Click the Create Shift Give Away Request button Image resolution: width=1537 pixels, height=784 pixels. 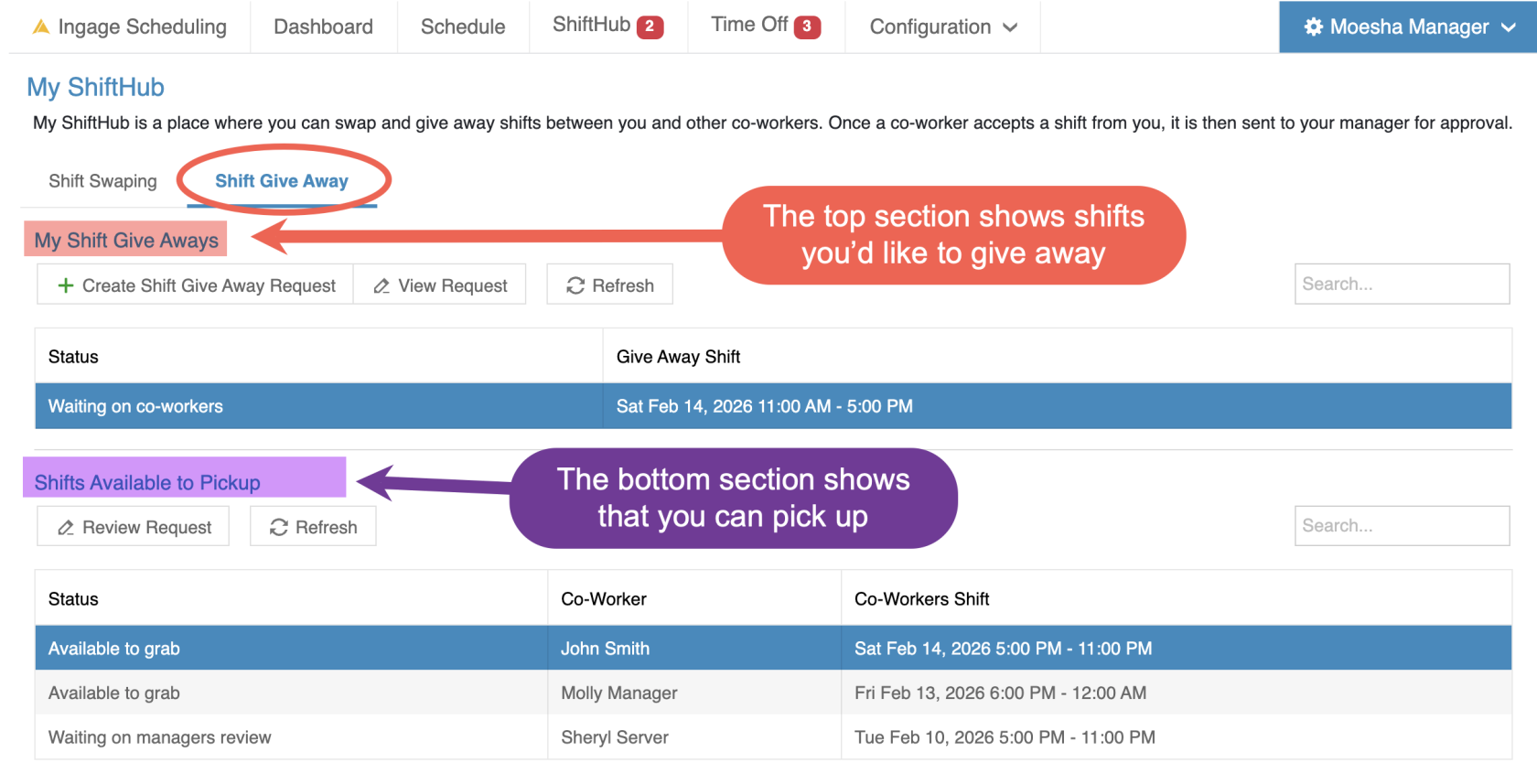pos(196,285)
